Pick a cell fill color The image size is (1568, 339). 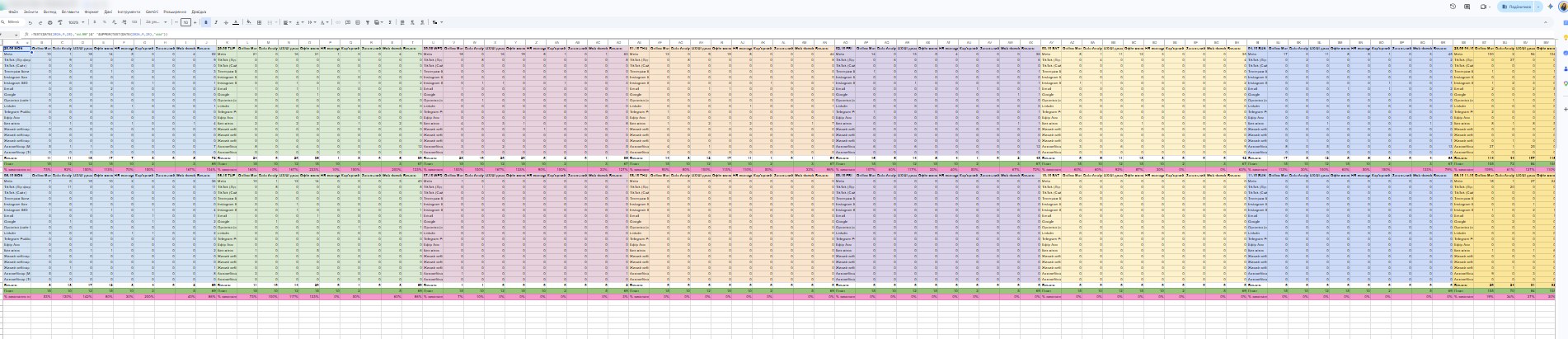tap(249, 22)
